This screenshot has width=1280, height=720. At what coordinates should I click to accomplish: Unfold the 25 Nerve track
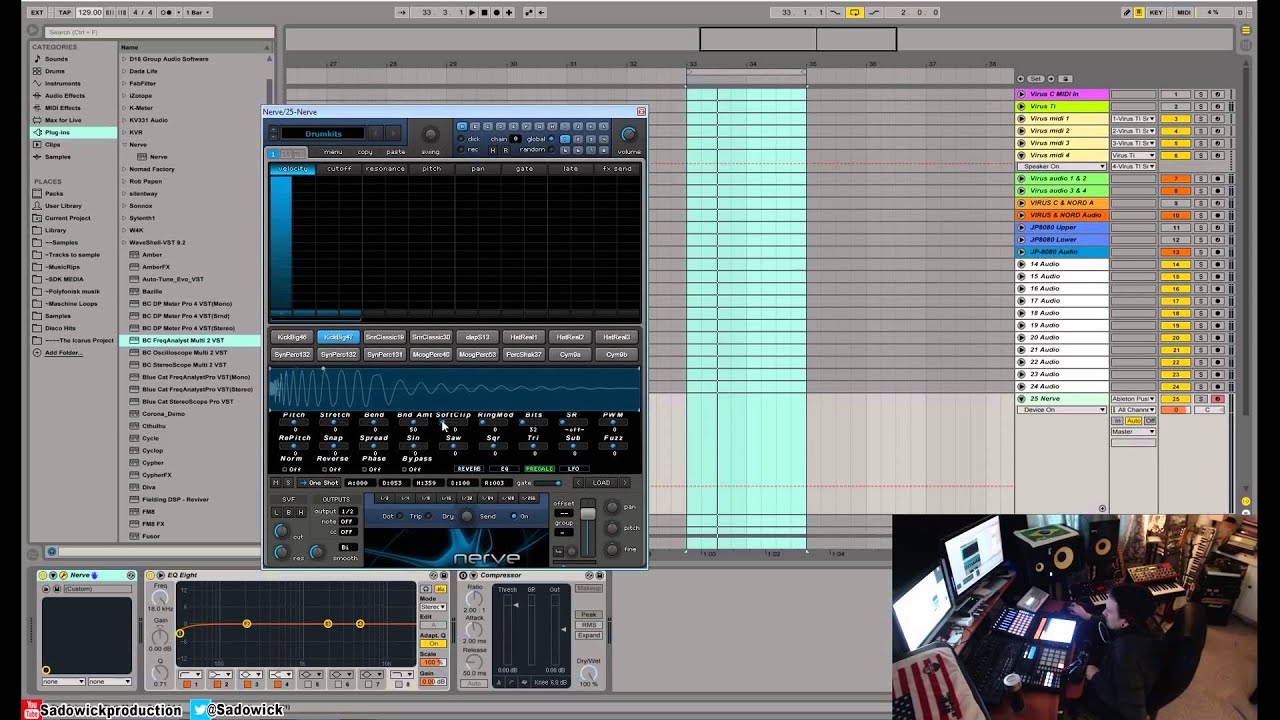[1021, 398]
